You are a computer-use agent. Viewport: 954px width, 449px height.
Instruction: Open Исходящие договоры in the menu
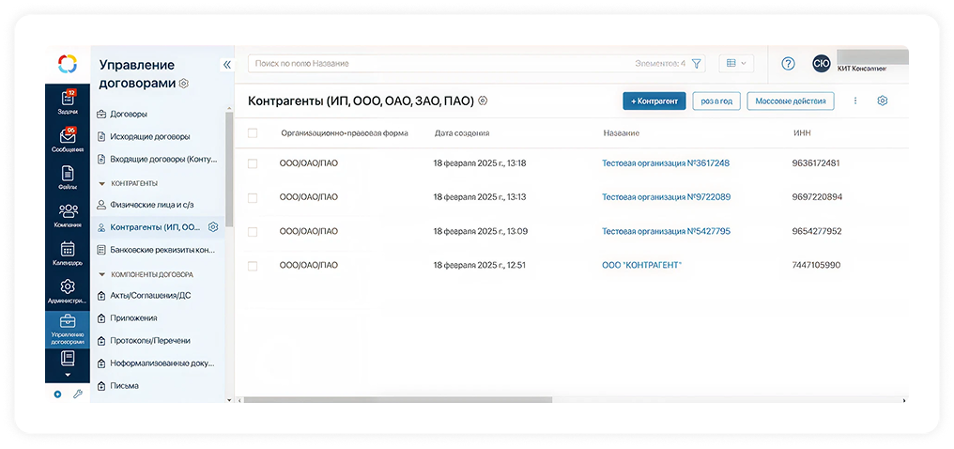click(x=149, y=136)
